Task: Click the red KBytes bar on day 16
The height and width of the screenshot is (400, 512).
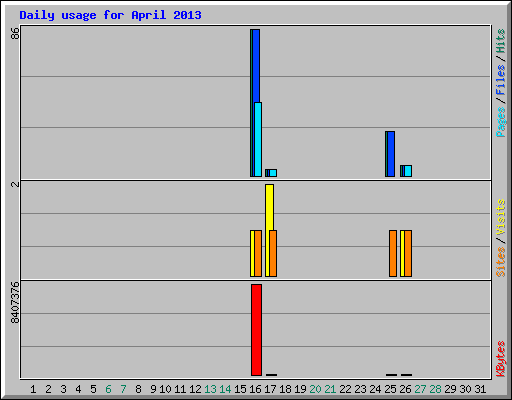Action: point(256,330)
